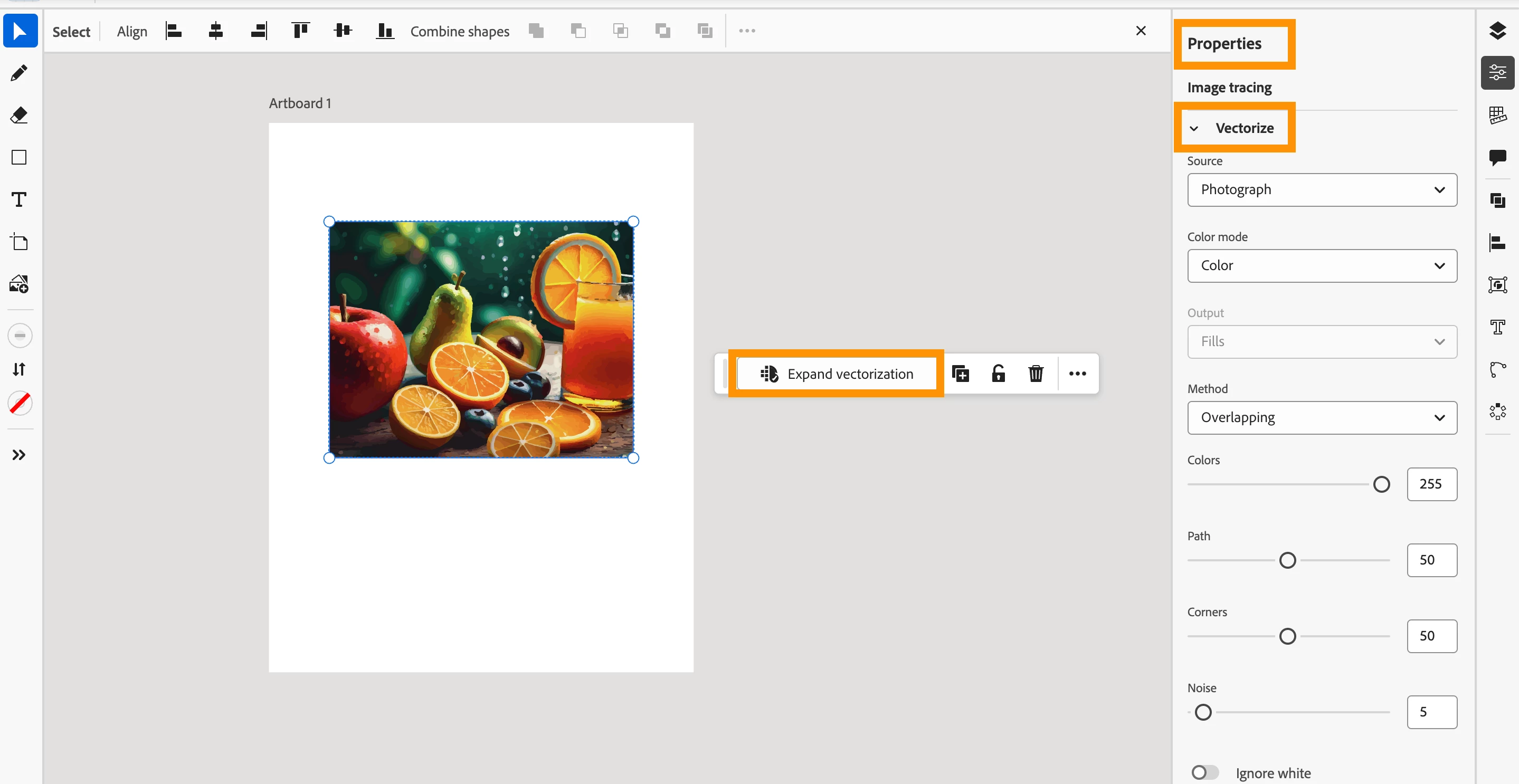Screen dimensions: 1519x784
Task: Click the align horizontal centers icon
Action: tap(216, 31)
